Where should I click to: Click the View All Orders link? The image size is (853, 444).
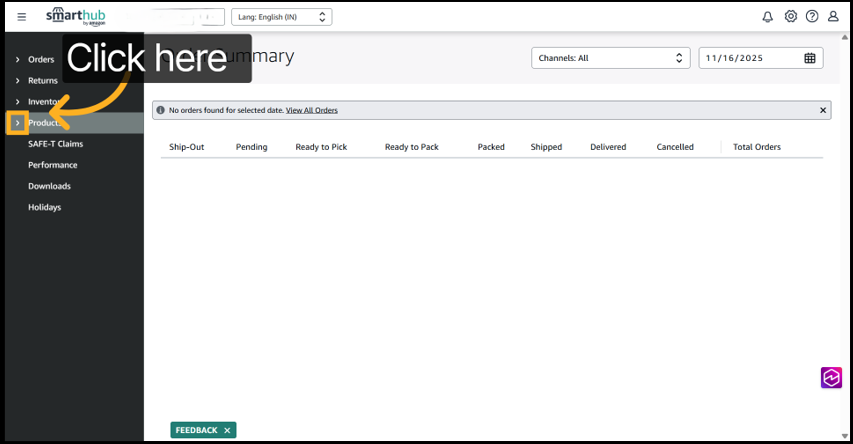pos(311,110)
